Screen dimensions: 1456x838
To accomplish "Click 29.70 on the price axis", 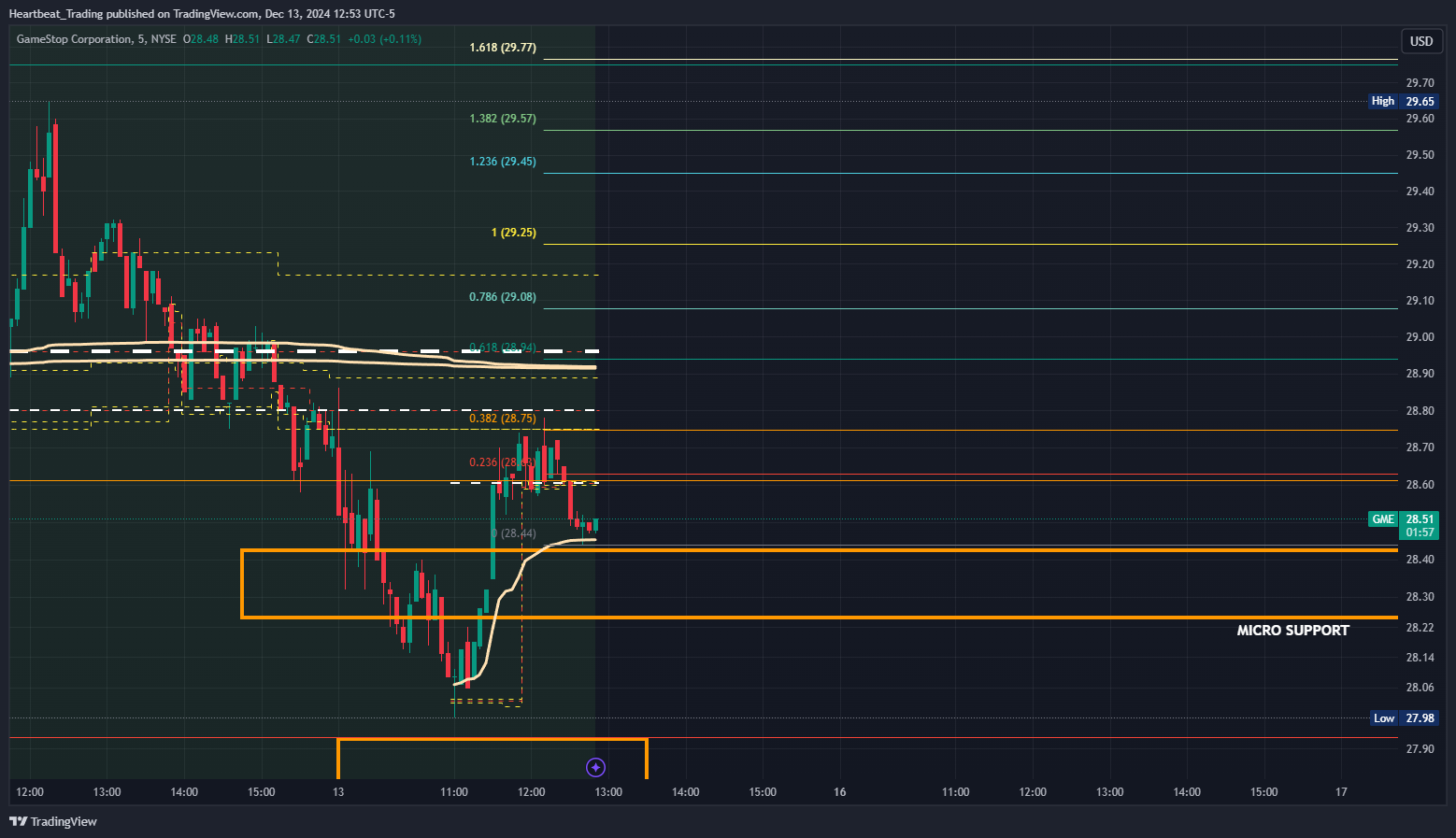I will pyautogui.click(x=1420, y=83).
